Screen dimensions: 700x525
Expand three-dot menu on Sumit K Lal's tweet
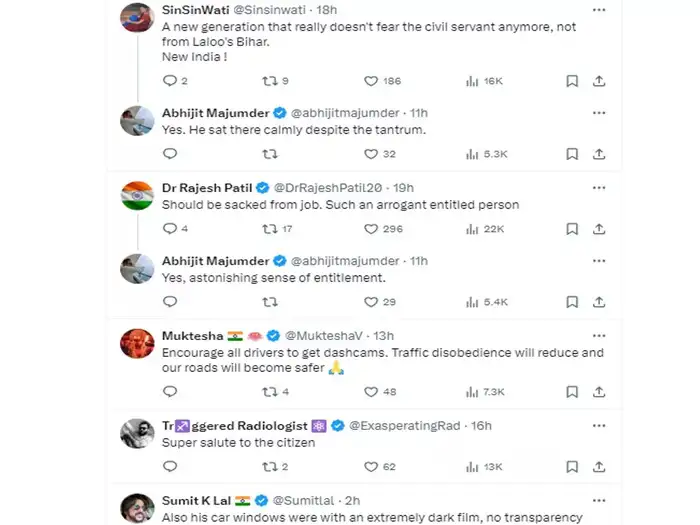click(598, 499)
